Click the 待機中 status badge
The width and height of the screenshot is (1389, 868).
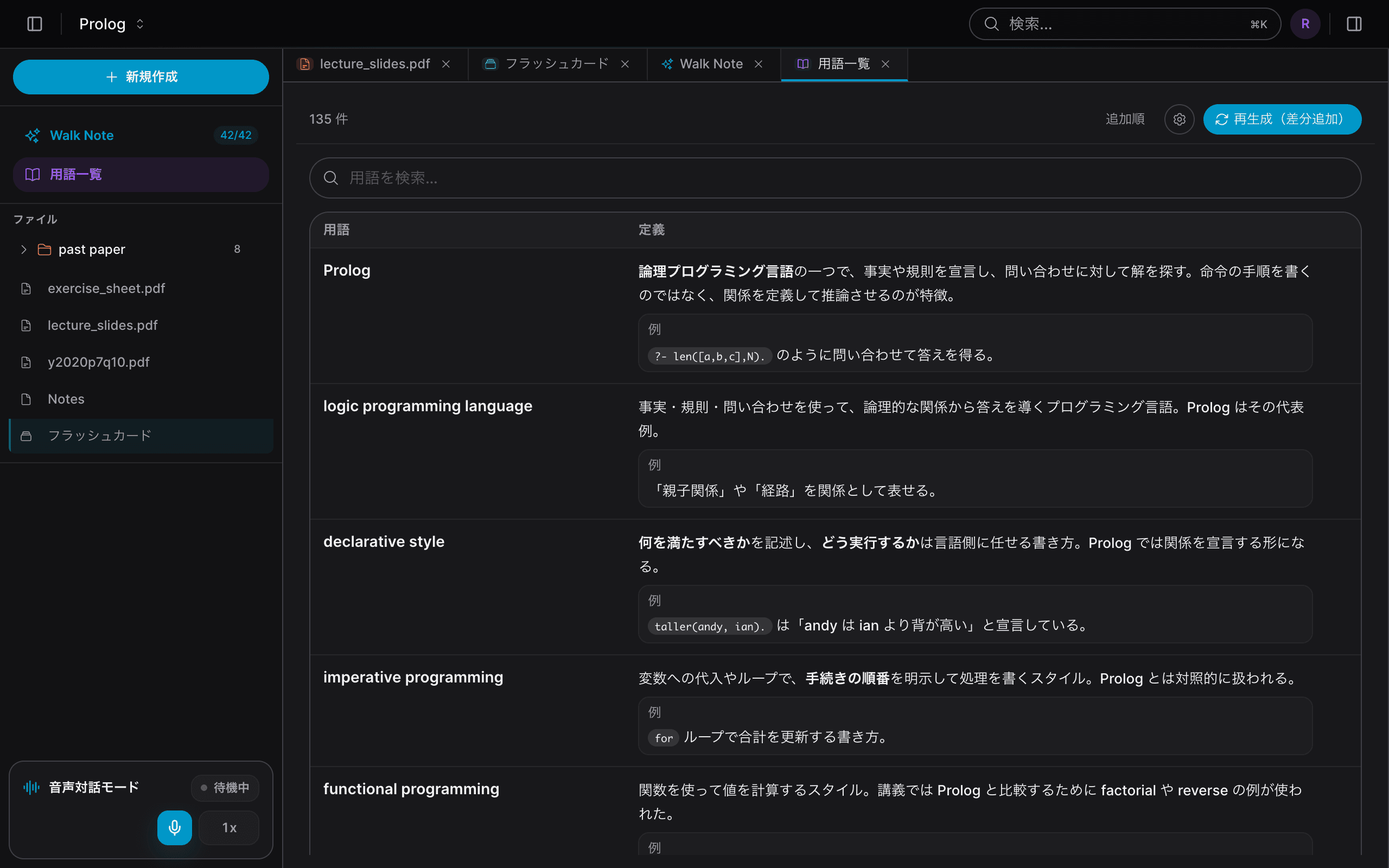coord(225,787)
